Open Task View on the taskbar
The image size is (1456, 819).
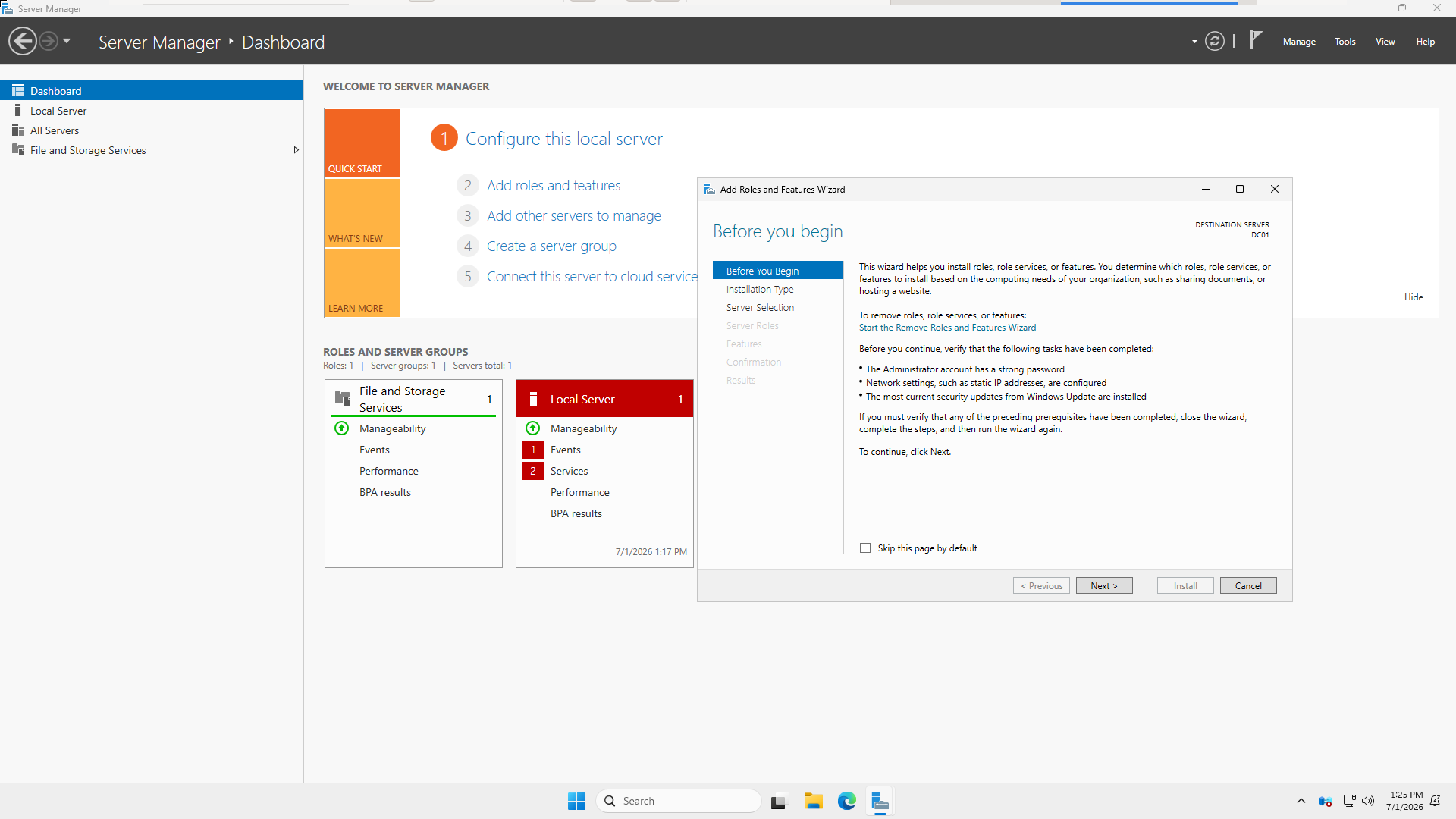(779, 802)
